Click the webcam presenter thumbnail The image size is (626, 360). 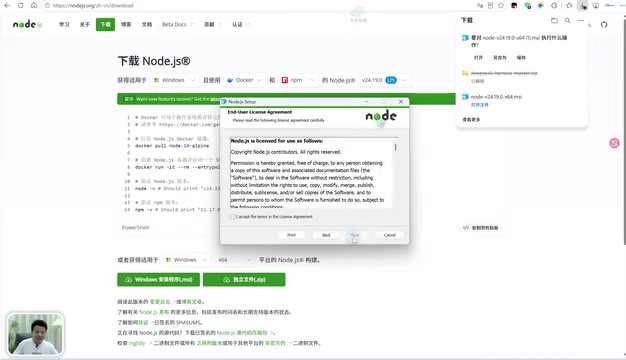pyautogui.click(x=36, y=334)
